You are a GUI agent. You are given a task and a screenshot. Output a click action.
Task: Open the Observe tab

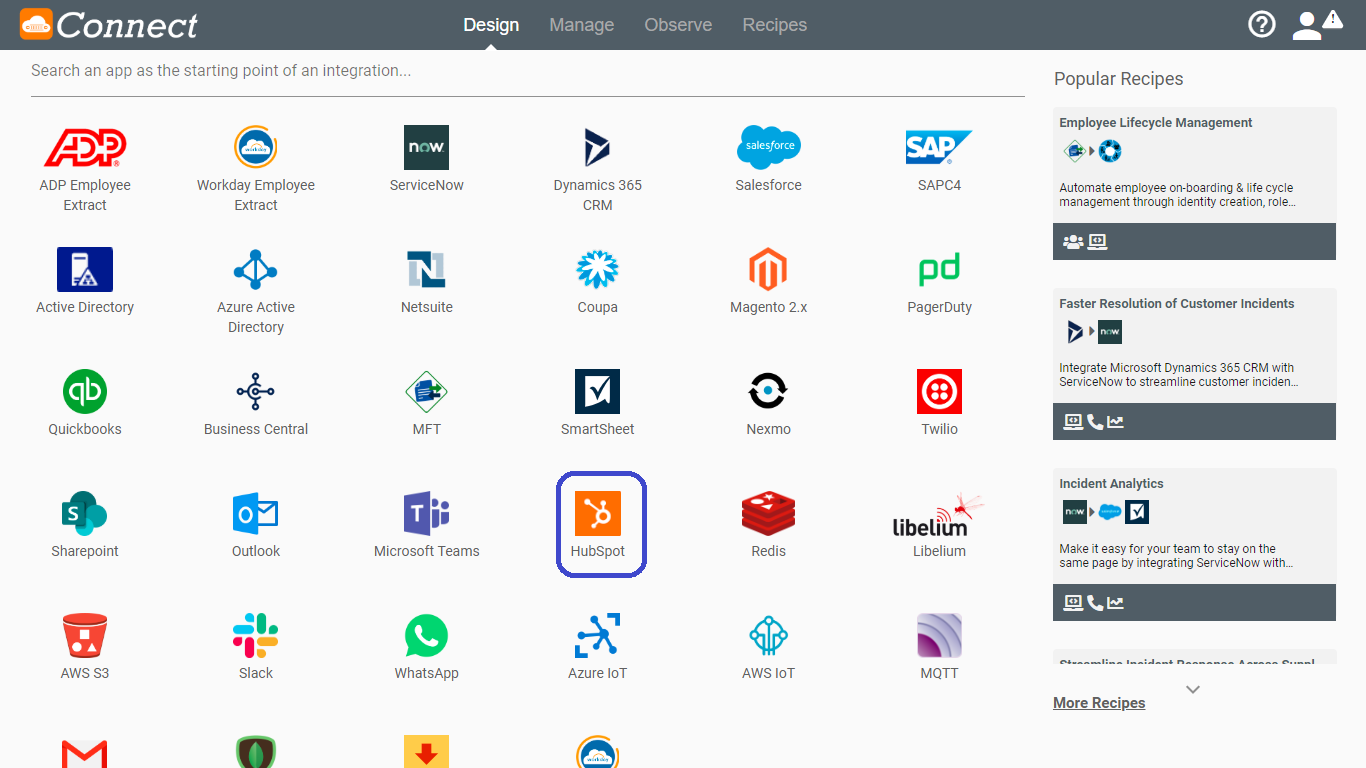[678, 25]
